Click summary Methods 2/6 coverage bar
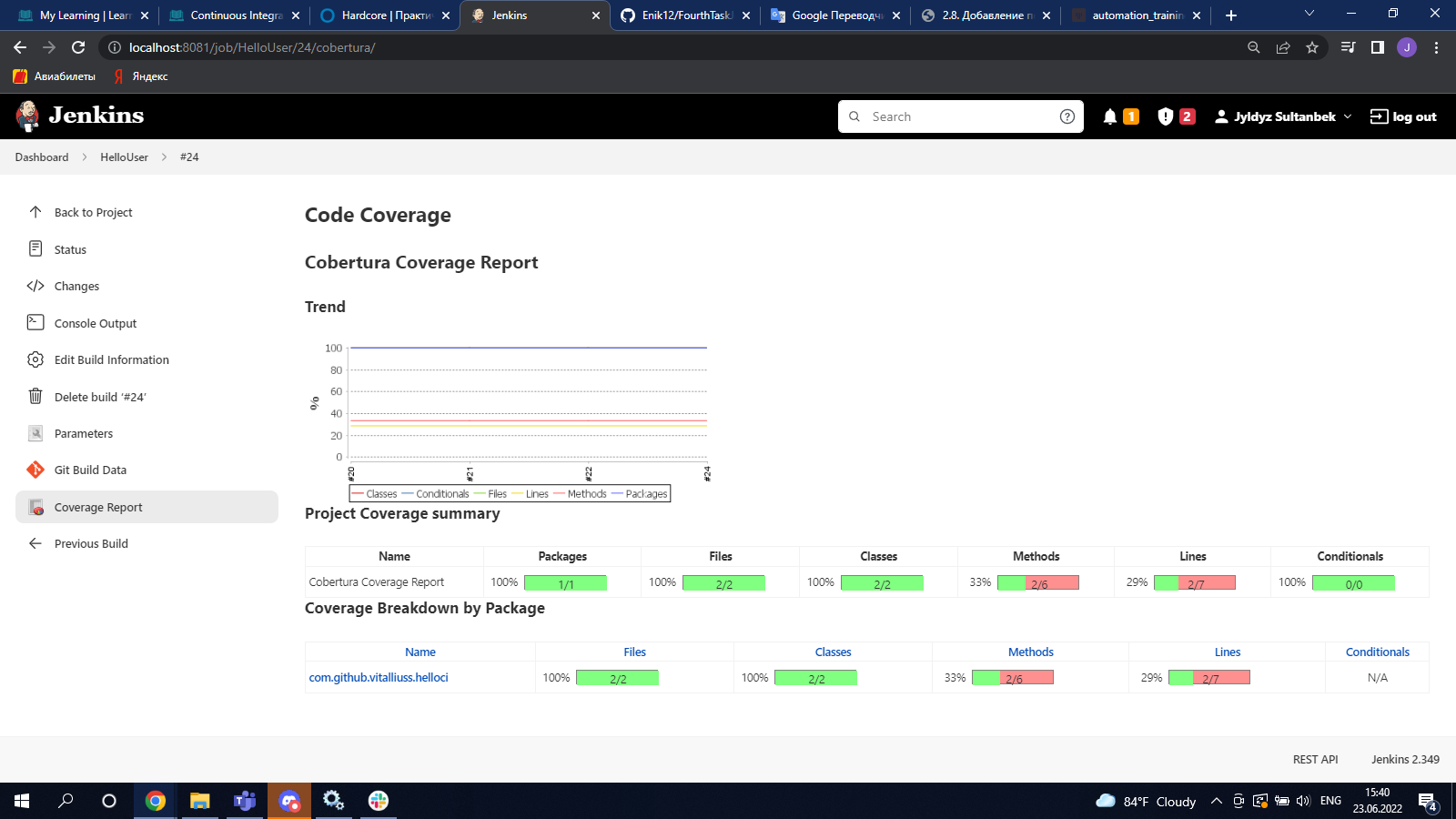Image resolution: width=1456 pixels, height=819 pixels. pos(1038,583)
